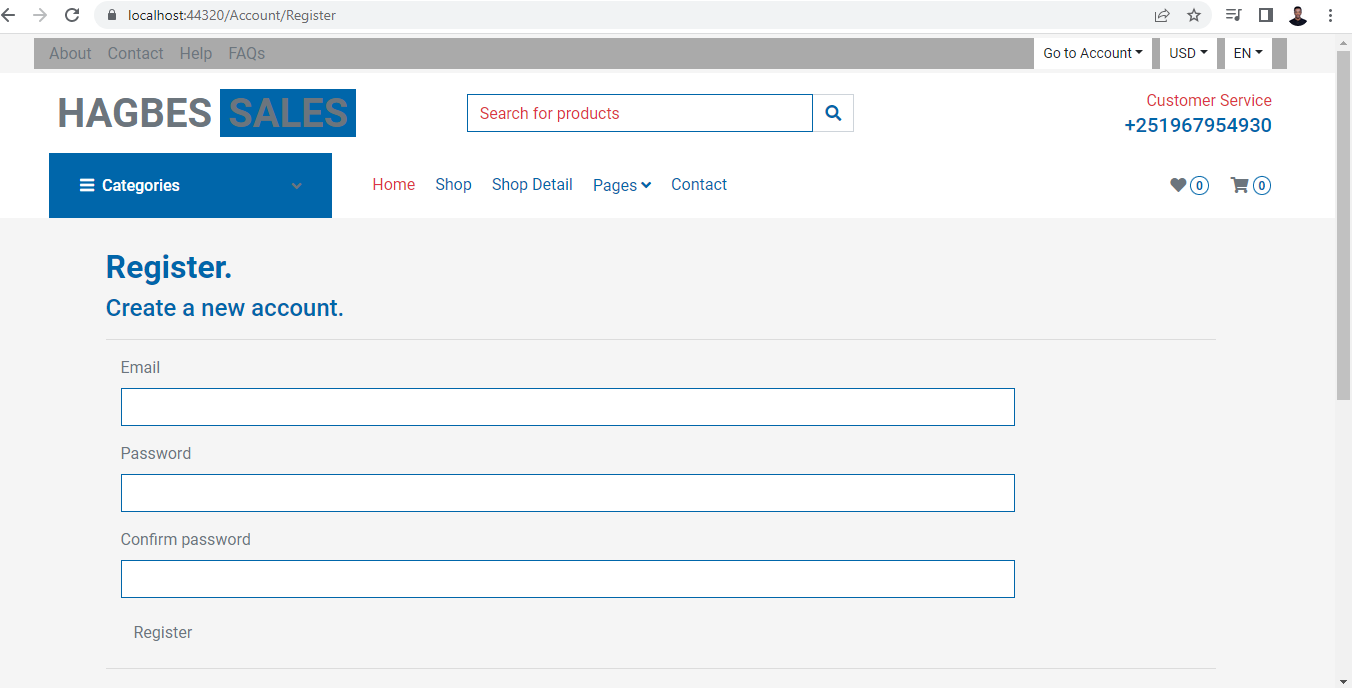1352x688 pixels.
Task: Open the Shop nav link
Action: click(453, 185)
